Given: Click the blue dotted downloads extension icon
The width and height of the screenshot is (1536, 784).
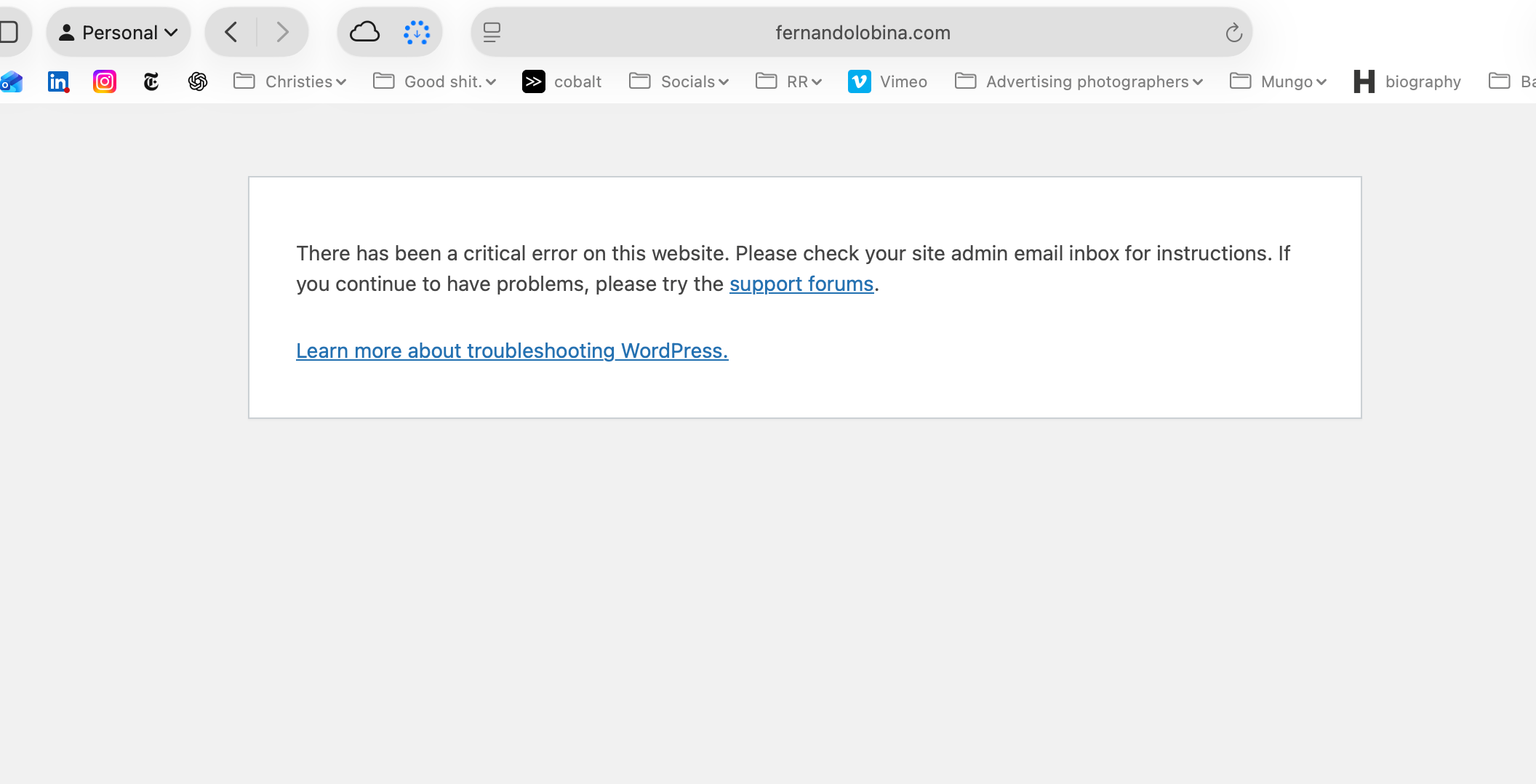Looking at the screenshot, I should (x=417, y=32).
